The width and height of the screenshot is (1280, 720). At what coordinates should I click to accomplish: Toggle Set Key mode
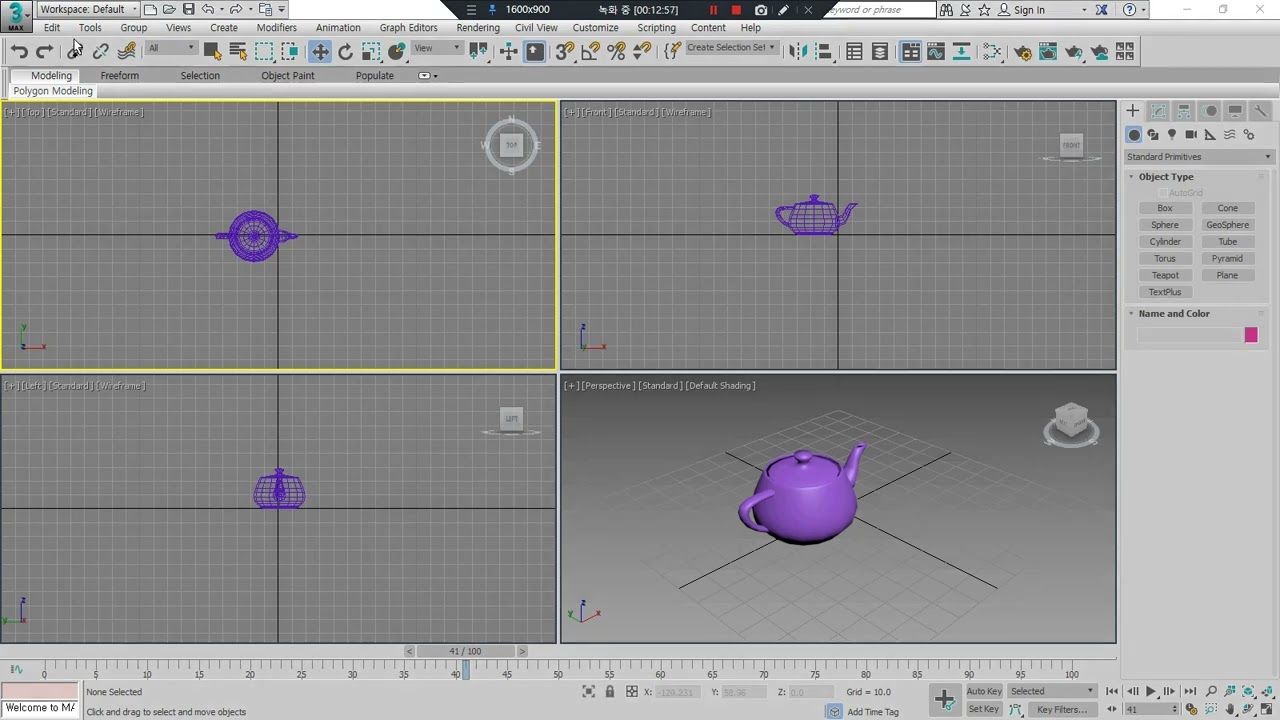click(x=984, y=709)
